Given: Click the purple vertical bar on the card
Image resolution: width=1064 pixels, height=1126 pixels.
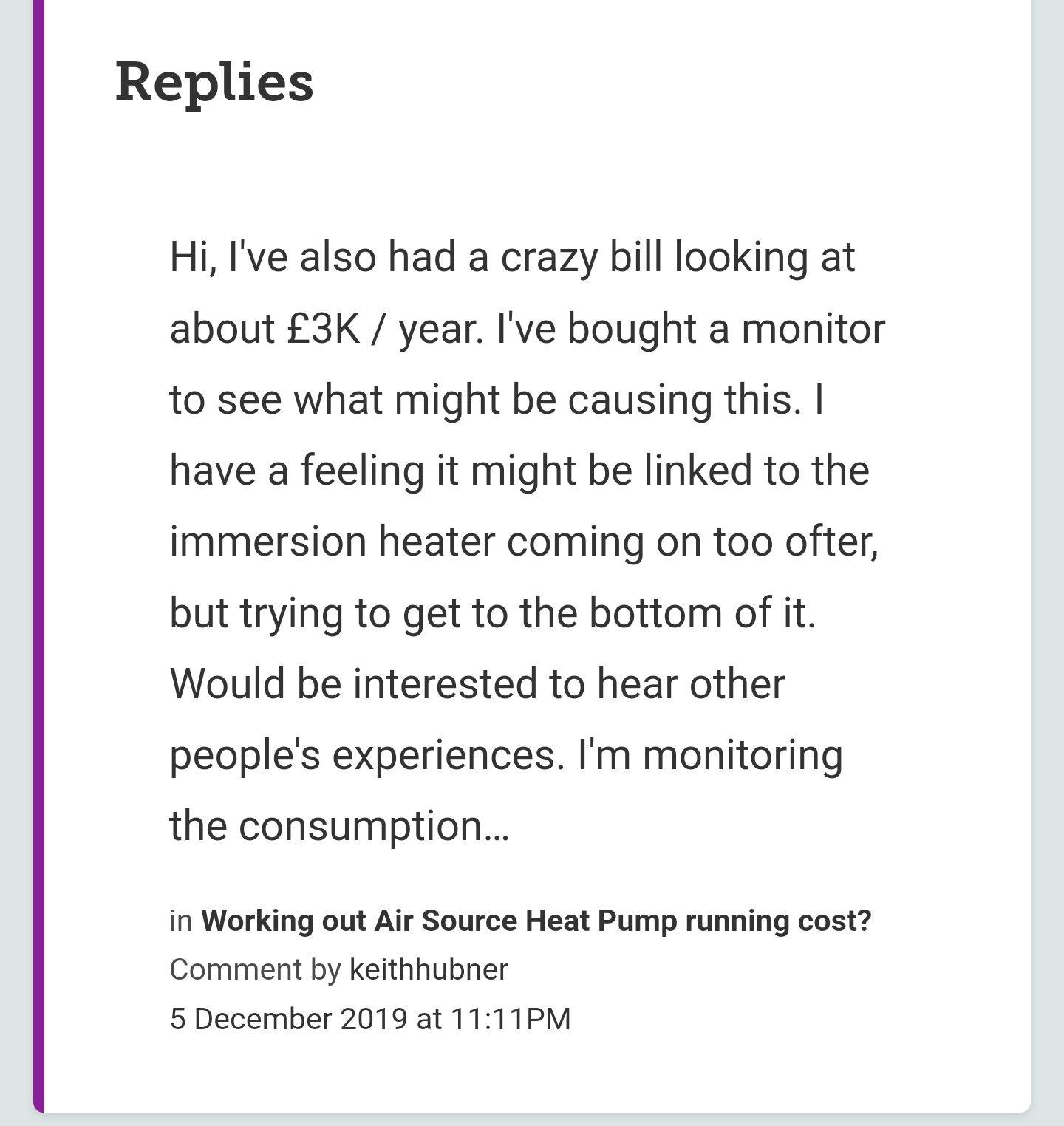Looking at the screenshot, I should (38, 562).
